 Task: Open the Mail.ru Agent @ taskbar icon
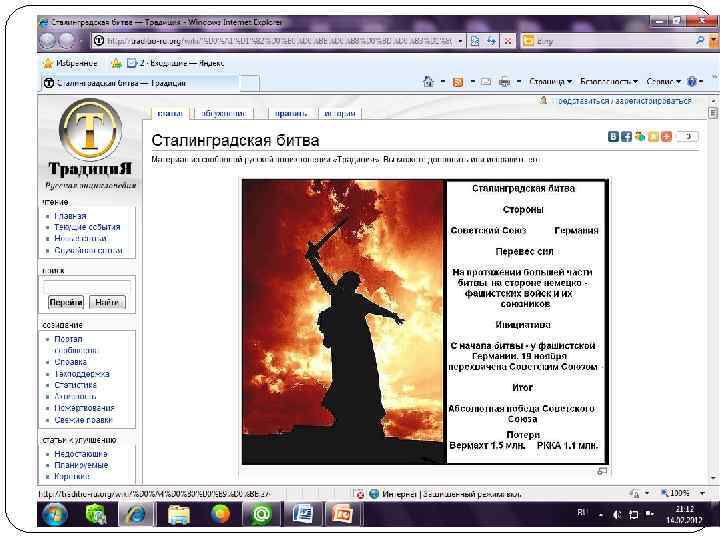click(x=261, y=515)
